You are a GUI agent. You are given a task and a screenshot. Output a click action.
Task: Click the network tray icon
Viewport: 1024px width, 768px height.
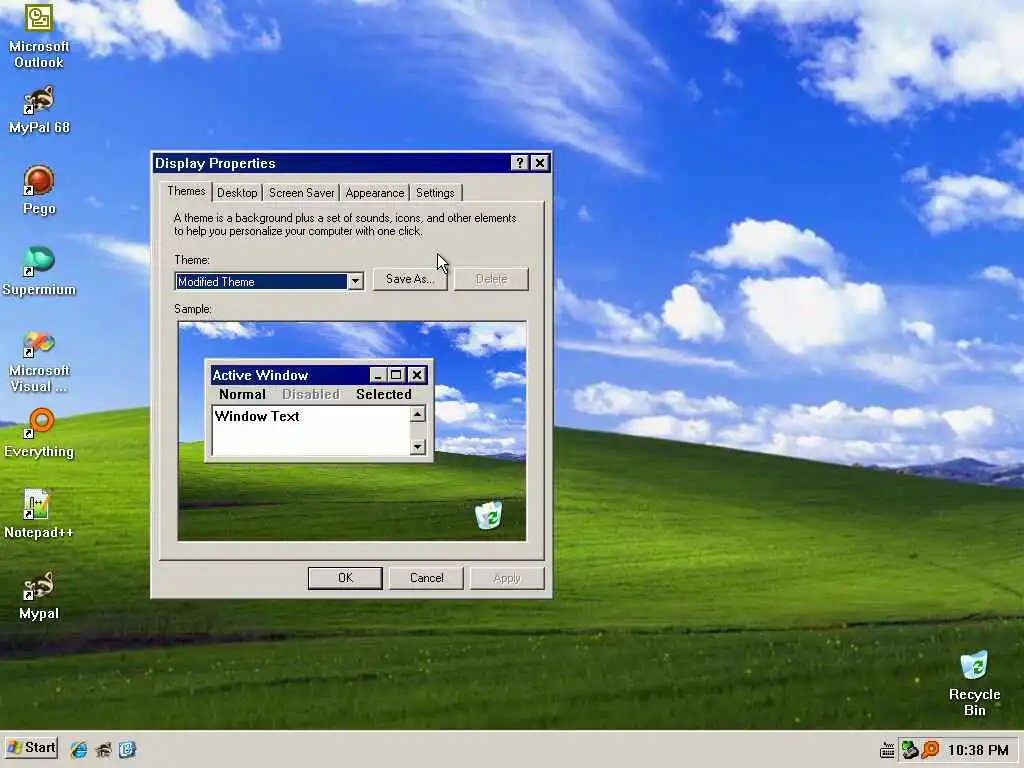909,749
